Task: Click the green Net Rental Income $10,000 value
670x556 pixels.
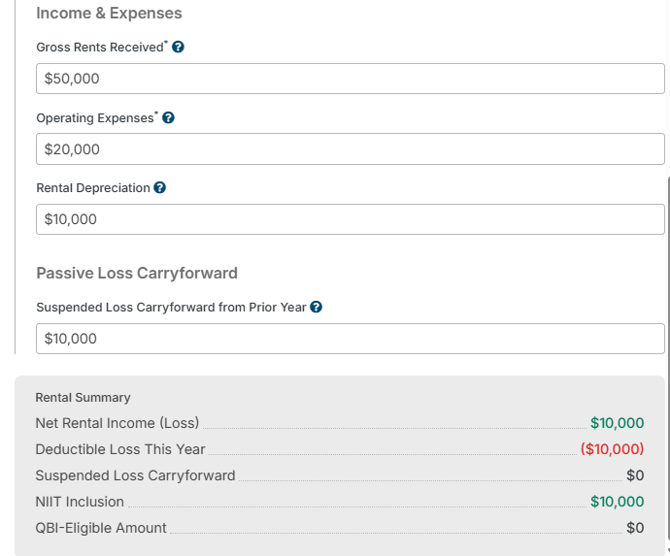Action: tap(617, 423)
